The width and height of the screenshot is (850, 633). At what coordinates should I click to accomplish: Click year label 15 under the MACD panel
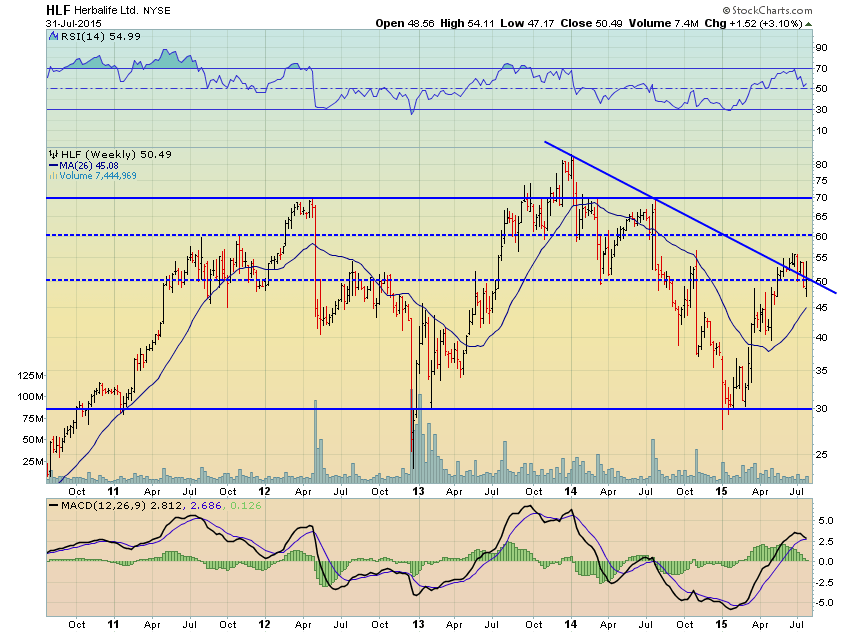tap(721, 624)
